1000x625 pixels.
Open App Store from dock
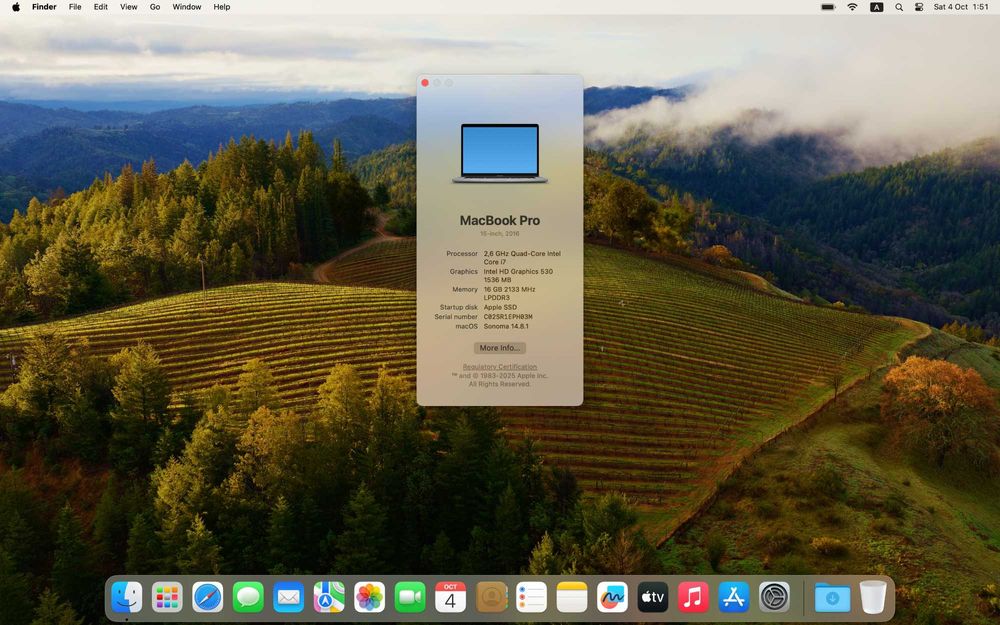(733, 598)
